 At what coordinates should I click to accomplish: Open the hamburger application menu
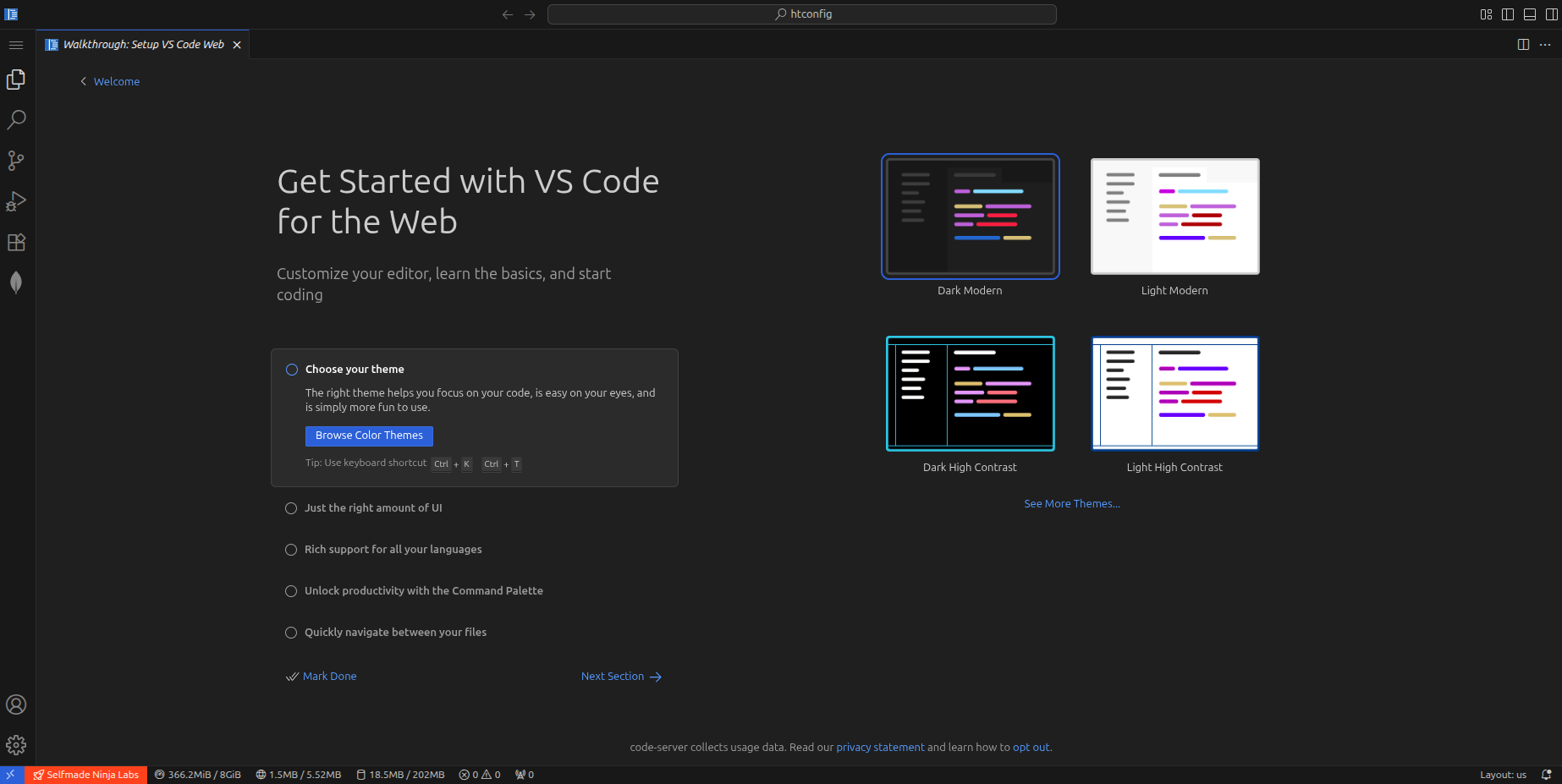point(16,45)
